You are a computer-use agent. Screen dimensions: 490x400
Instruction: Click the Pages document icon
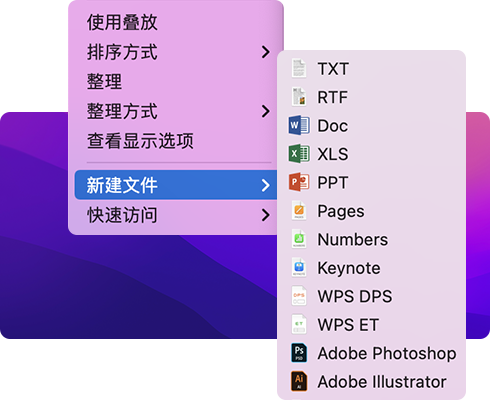(x=299, y=211)
